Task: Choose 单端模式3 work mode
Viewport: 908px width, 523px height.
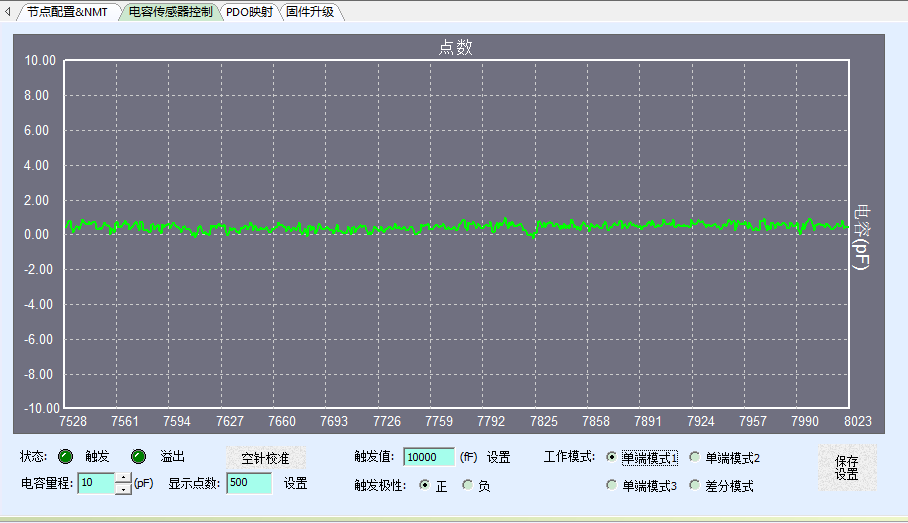Action: click(x=612, y=486)
